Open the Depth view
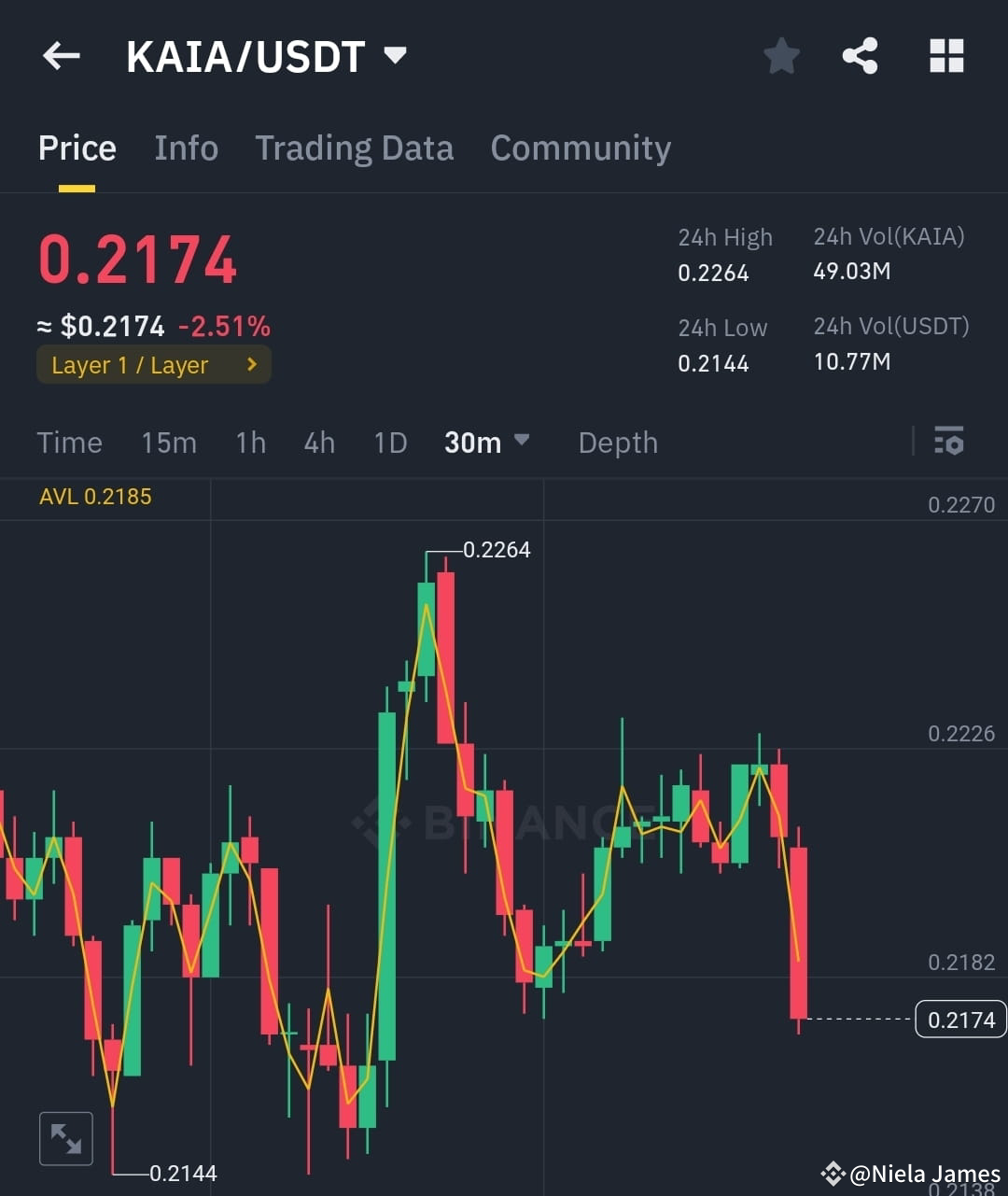Image resolution: width=1008 pixels, height=1196 pixels. click(617, 443)
